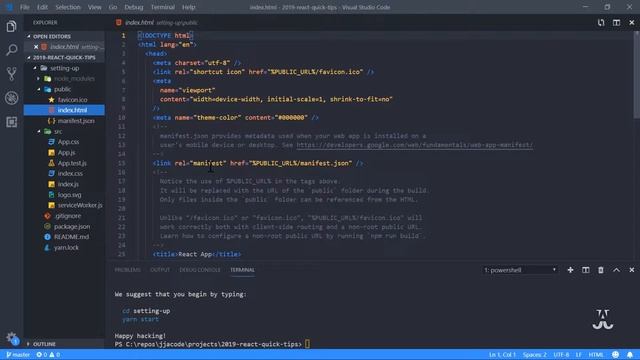
Task: Follow the developers.google.com web-app-manifest link
Action: click(x=414, y=145)
